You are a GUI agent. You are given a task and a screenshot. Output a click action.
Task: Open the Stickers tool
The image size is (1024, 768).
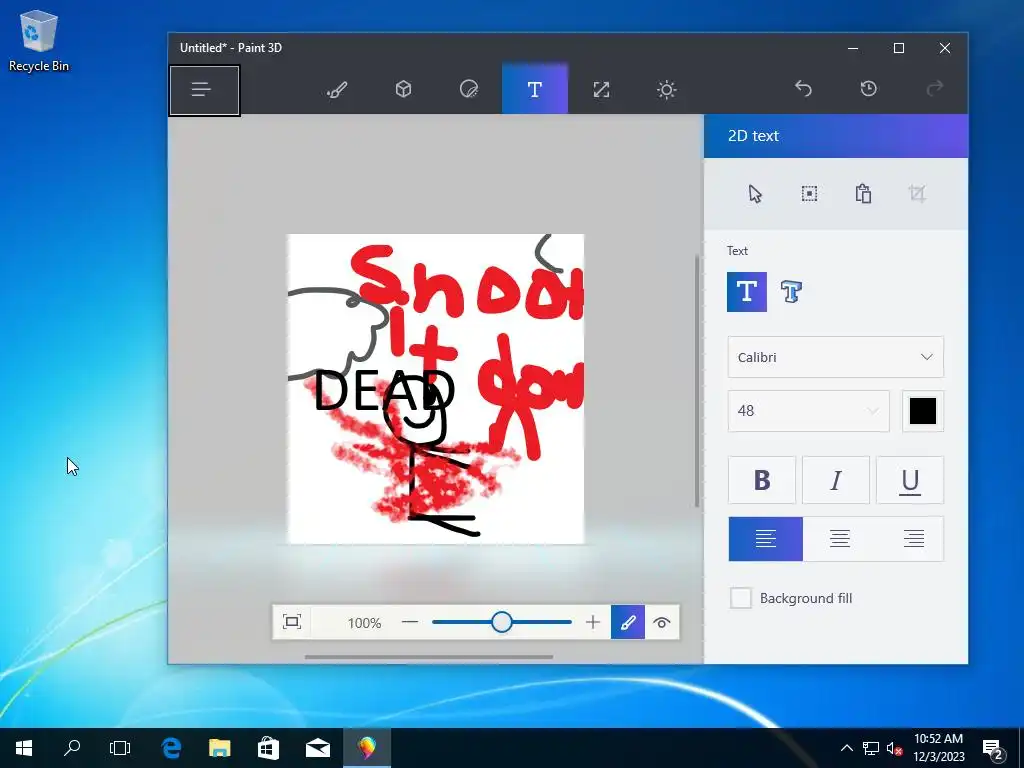(469, 89)
